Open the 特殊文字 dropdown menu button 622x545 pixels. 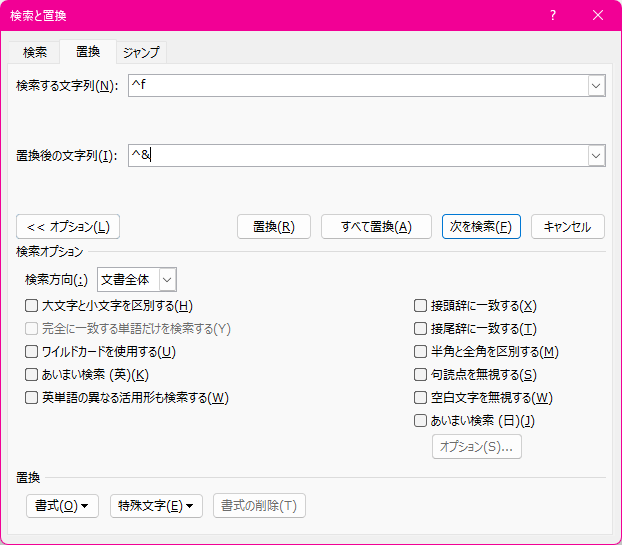pyautogui.click(x=156, y=506)
